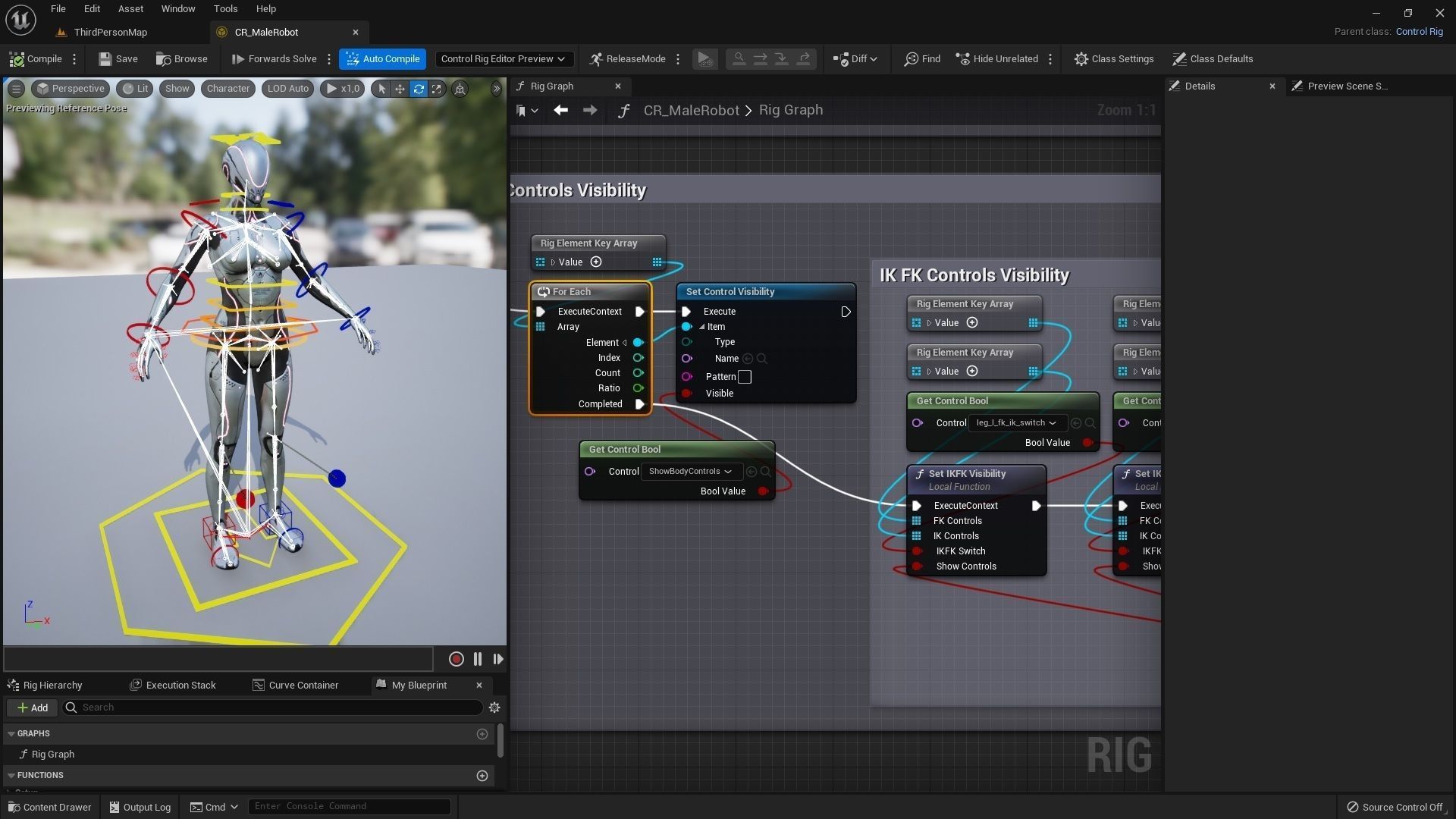Click the Add button in My Blueprint
The height and width of the screenshot is (819, 1456).
click(33, 708)
